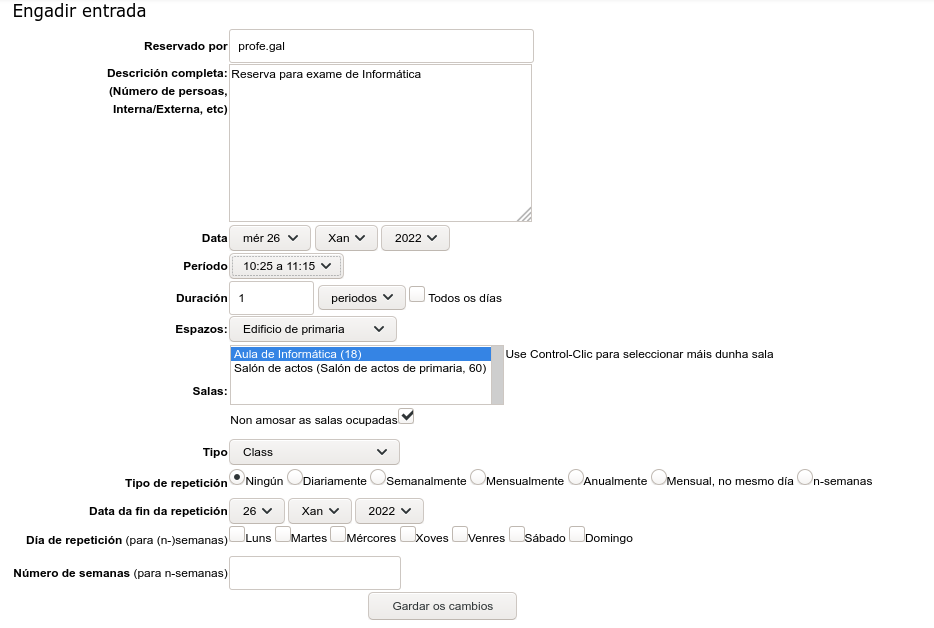Viewport: 934px width, 628px height.
Task: Click inside the Descrición completa text area
Action: (380, 143)
